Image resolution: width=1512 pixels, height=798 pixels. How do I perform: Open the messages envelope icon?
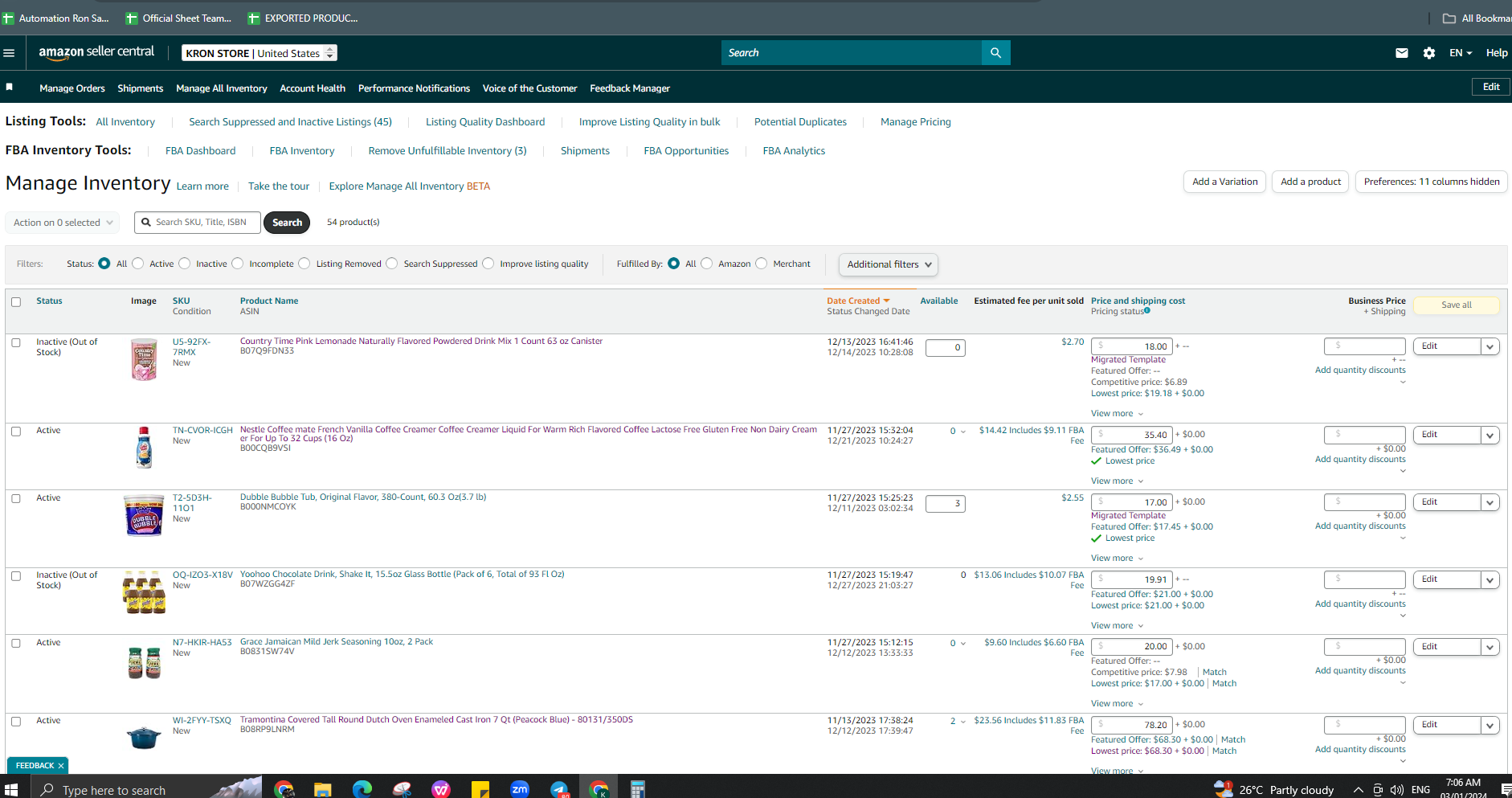click(x=1402, y=53)
